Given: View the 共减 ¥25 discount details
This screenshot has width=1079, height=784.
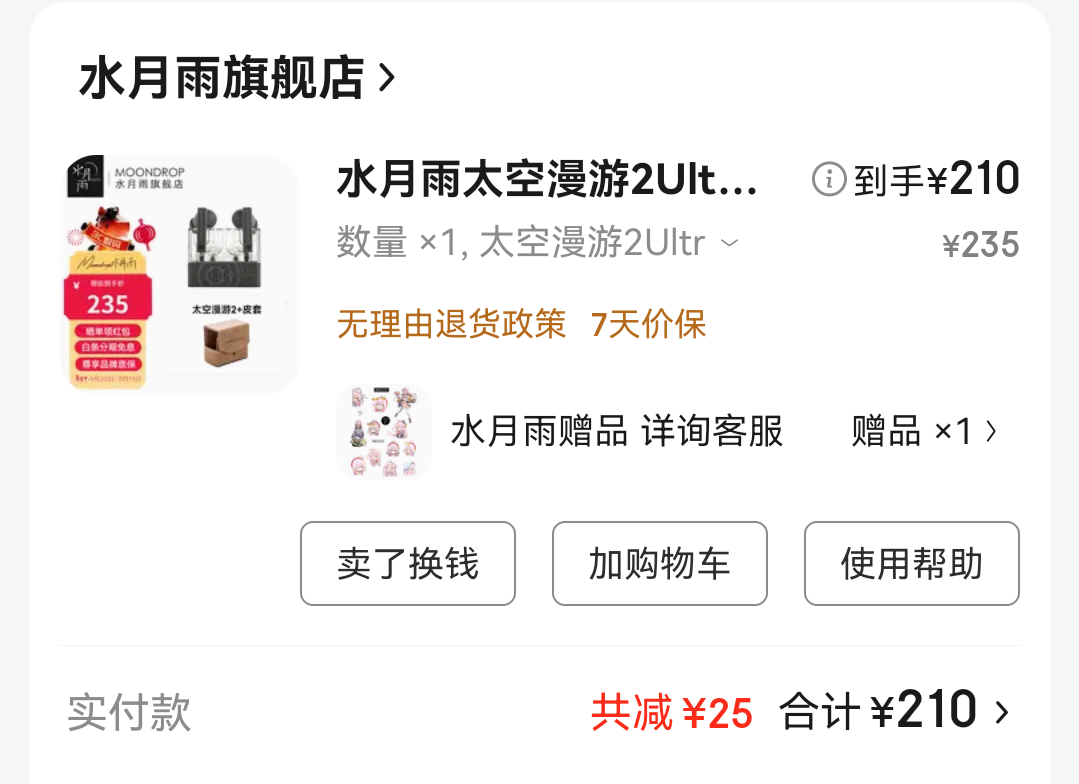Looking at the screenshot, I should [x=672, y=712].
